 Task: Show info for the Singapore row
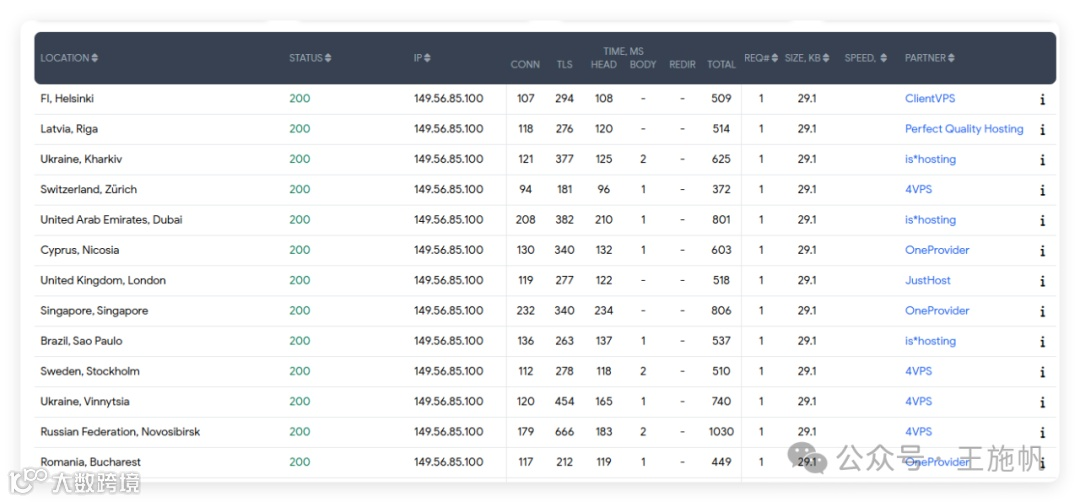click(x=1042, y=311)
